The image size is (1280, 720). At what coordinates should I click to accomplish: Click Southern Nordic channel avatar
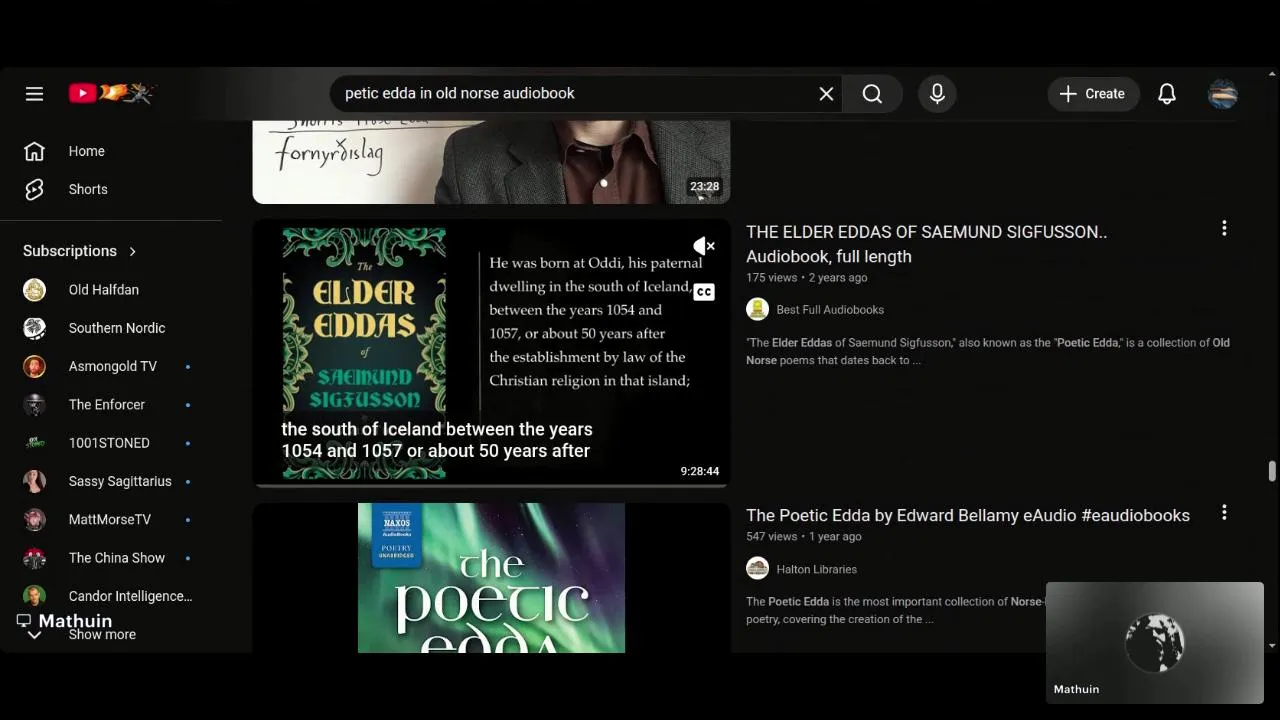point(34,328)
